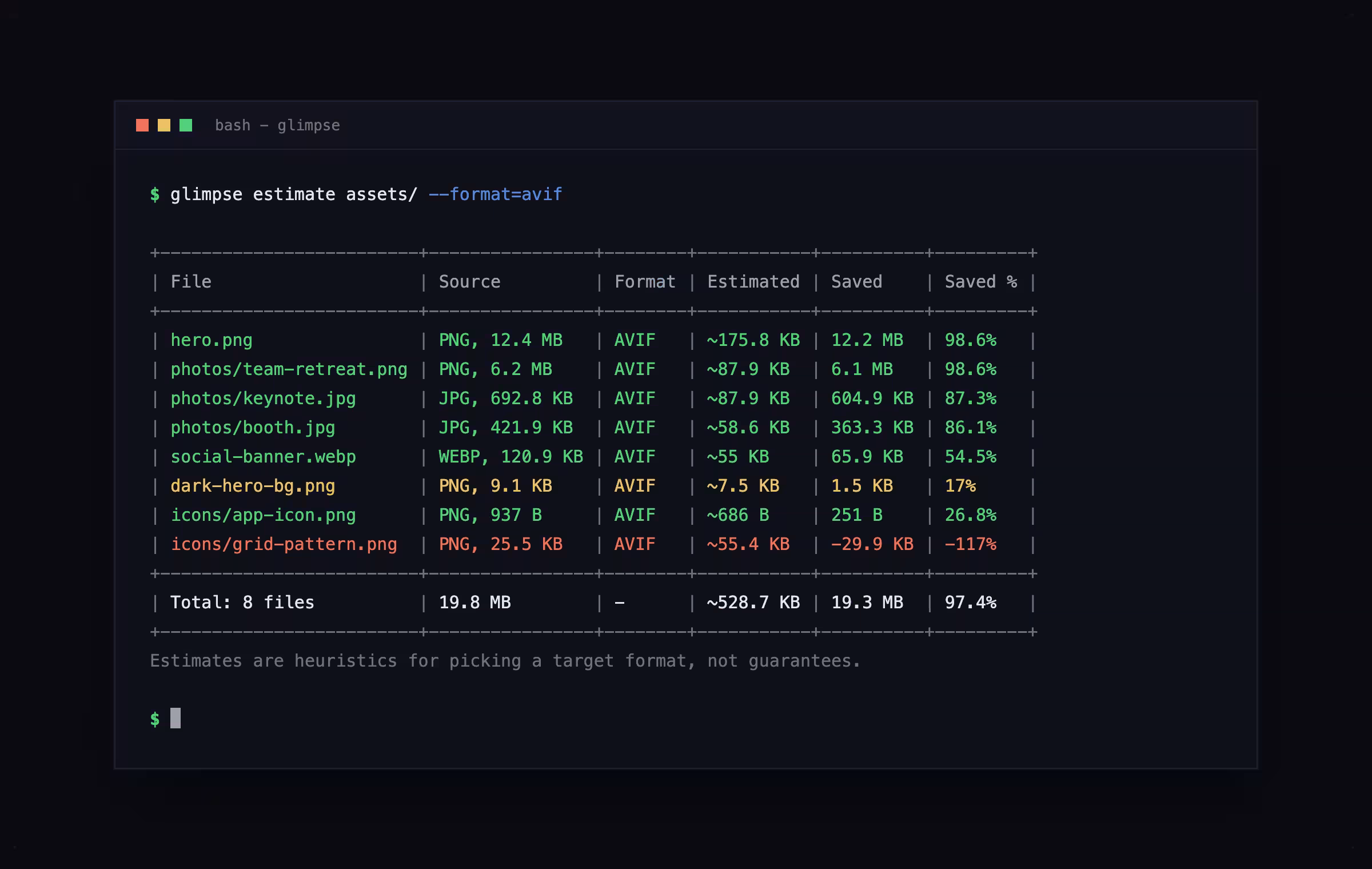
Task: Click the 'Total: 8 files' summary cell
Action: point(242,603)
